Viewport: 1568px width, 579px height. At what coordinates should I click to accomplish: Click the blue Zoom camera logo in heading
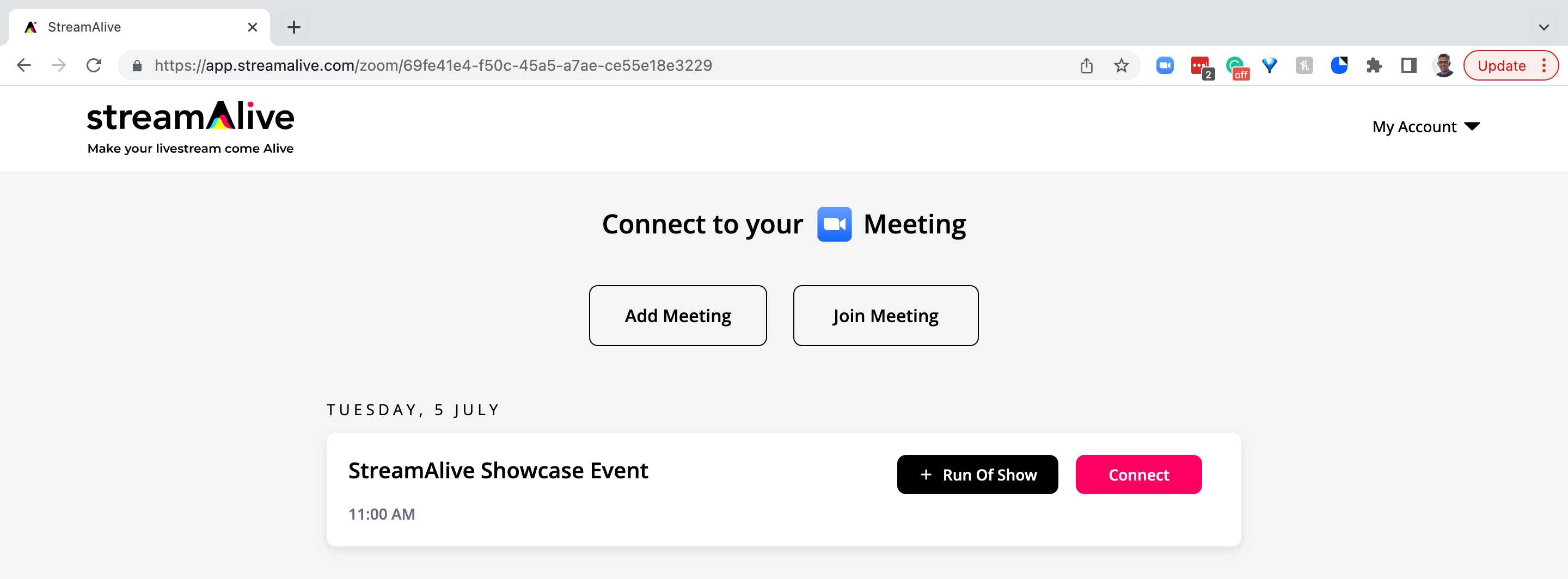[x=834, y=224]
